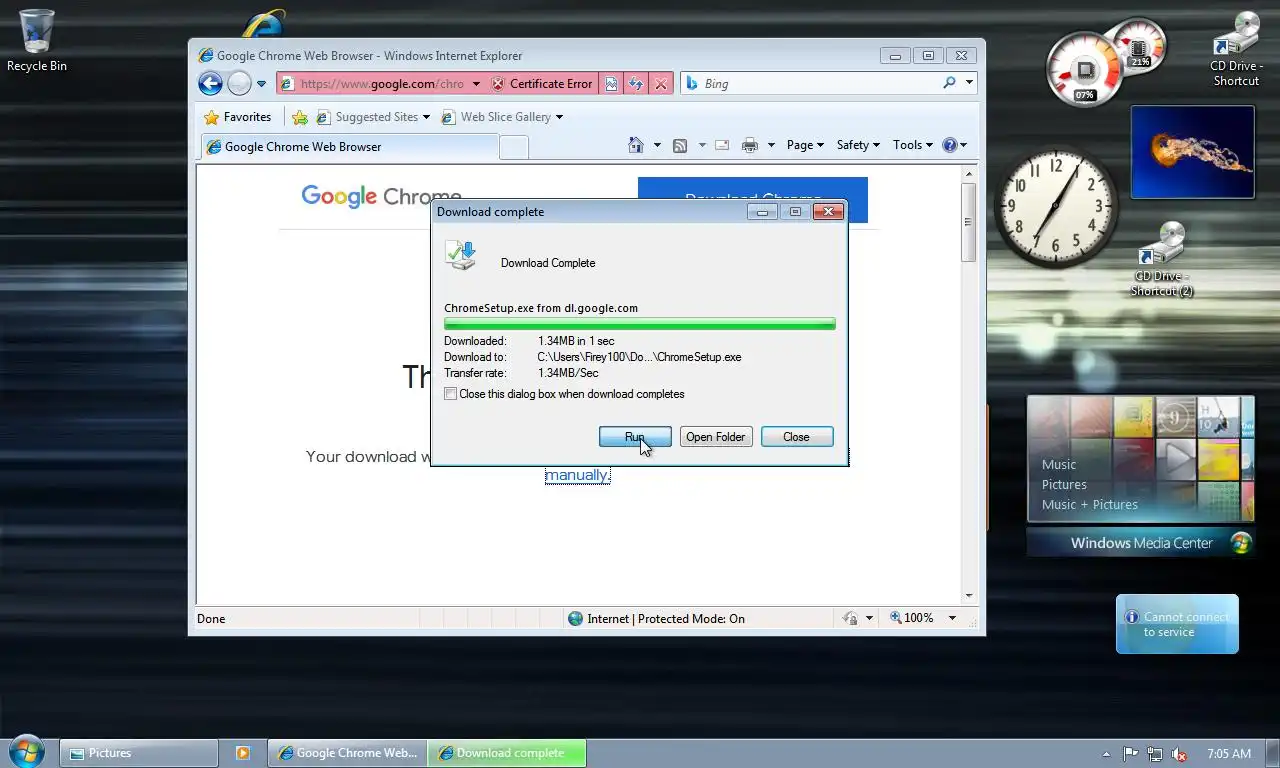The height and width of the screenshot is (768, 1280).
Task: Select the Google Chrome Web Browser tab
Action: tap(349, 147)
